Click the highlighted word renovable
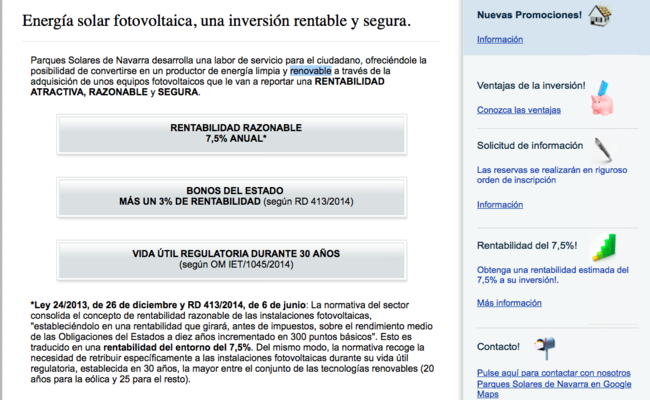 (311, 71)
